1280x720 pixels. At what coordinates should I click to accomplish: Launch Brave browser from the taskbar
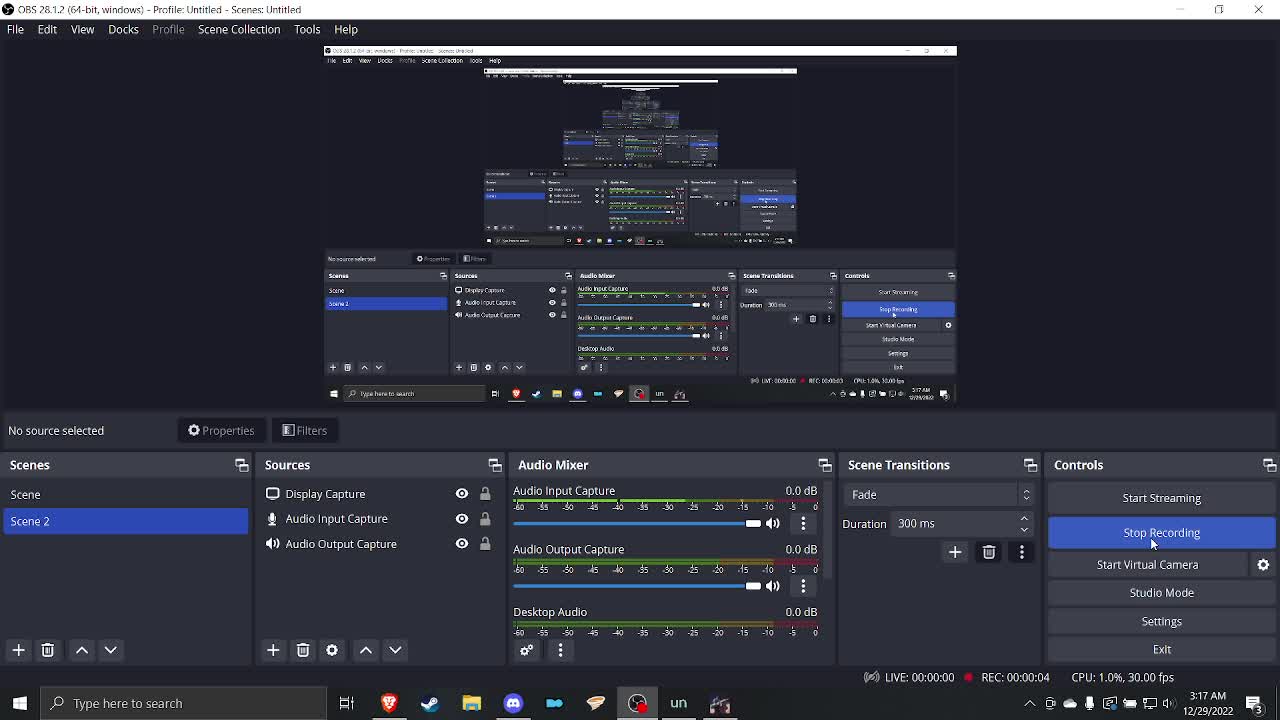click(389, 703)
